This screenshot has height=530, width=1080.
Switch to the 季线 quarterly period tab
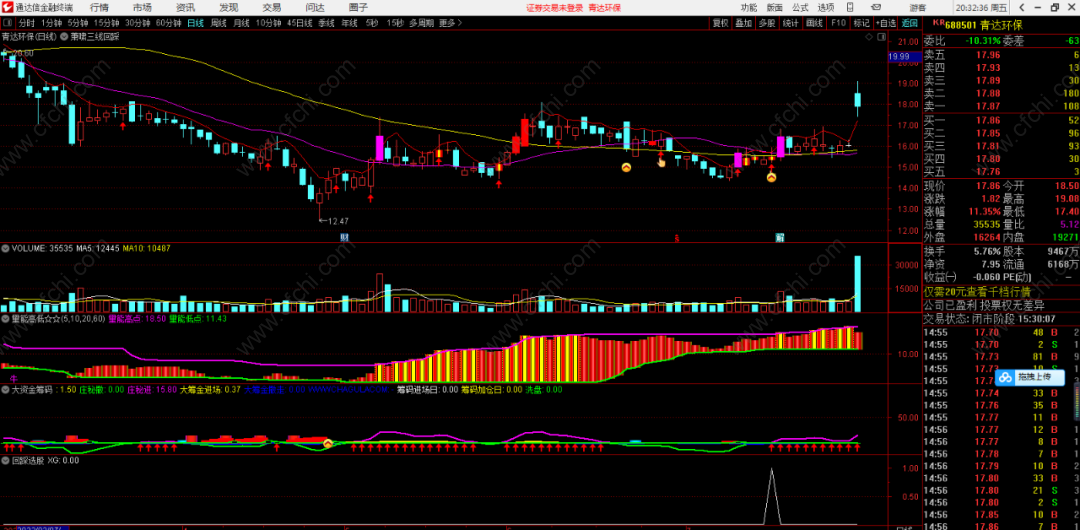(x=326, y=23)
